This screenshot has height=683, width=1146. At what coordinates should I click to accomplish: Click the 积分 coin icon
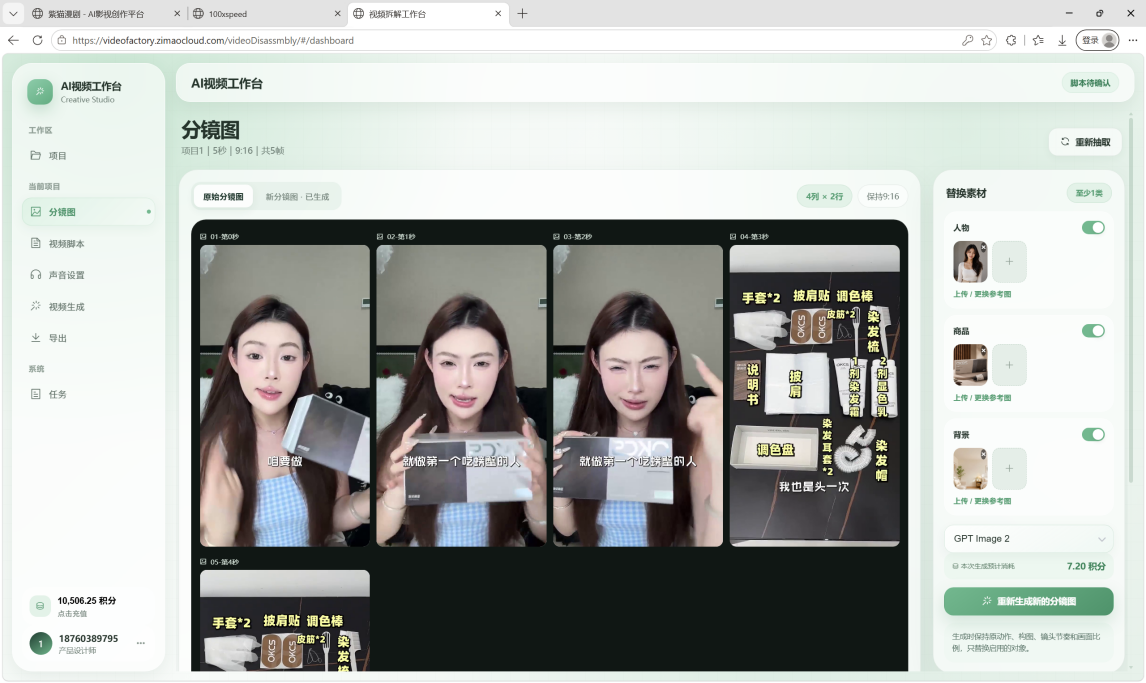[x=40, y=606]
